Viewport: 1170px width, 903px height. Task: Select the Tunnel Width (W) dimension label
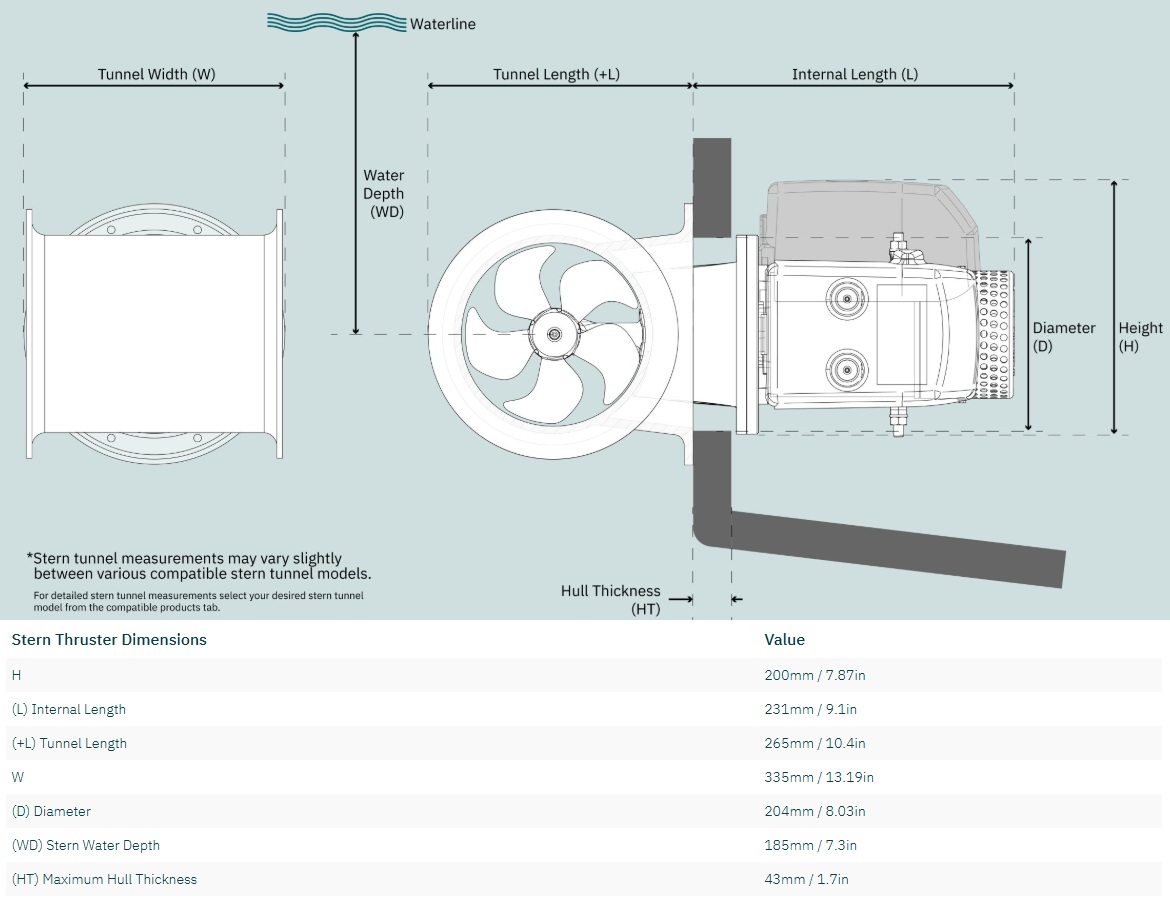pyautogui.click(x=156, y=74)
